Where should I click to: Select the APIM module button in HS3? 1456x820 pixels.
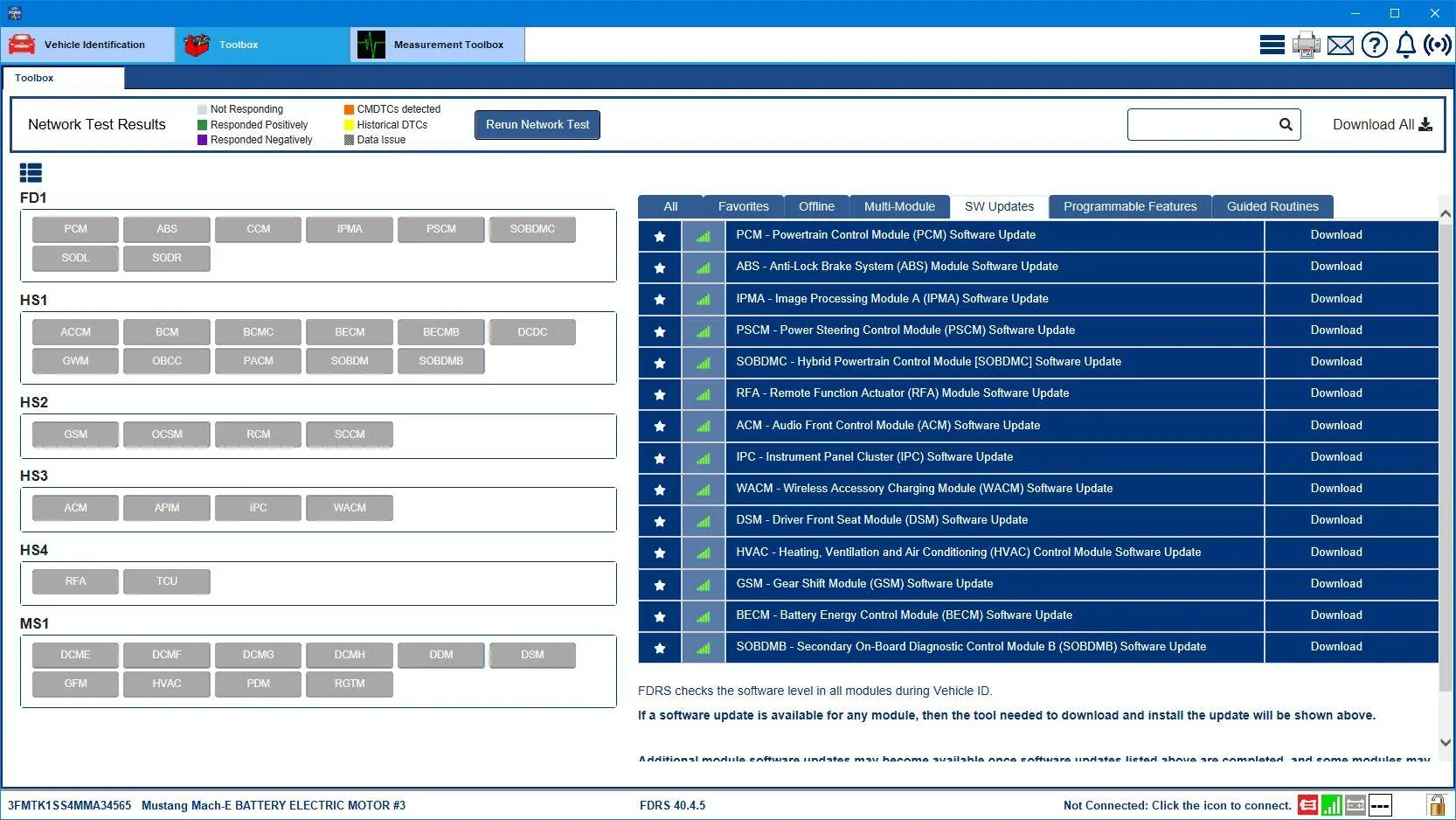pyautogui.click(x=167, y=508)
